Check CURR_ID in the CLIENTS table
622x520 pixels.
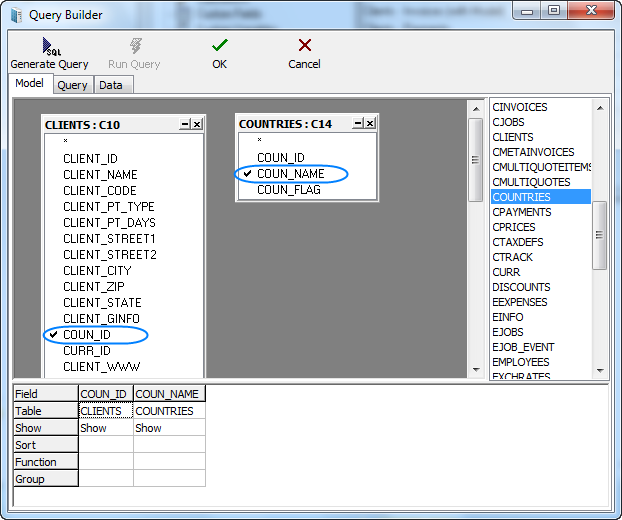point(87,351)
